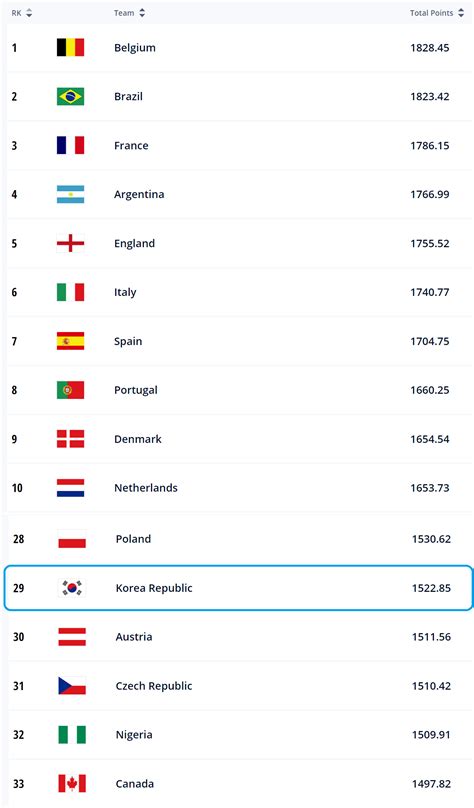Sort the table by RK column arrows

coord(29,13)
